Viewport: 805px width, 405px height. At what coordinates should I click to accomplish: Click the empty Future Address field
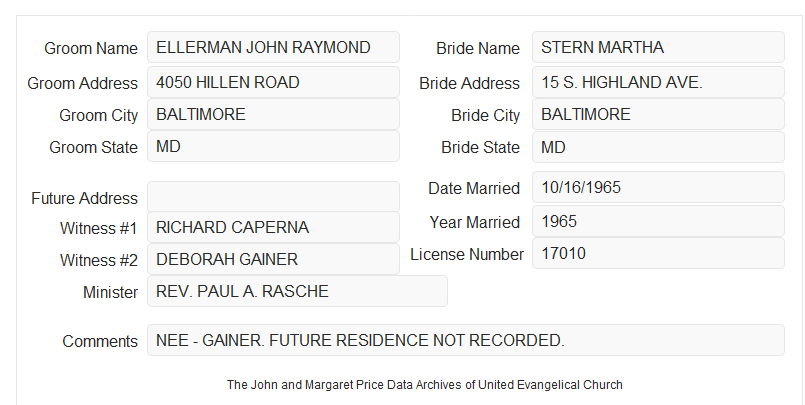tap(273, 197)
